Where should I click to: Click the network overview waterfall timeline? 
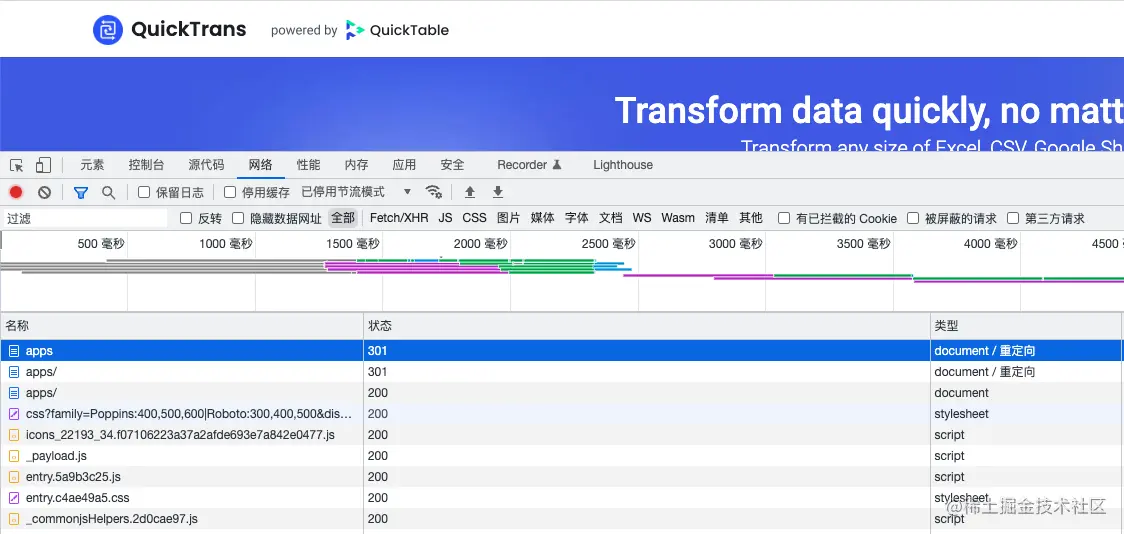click(x=562, y=271)
